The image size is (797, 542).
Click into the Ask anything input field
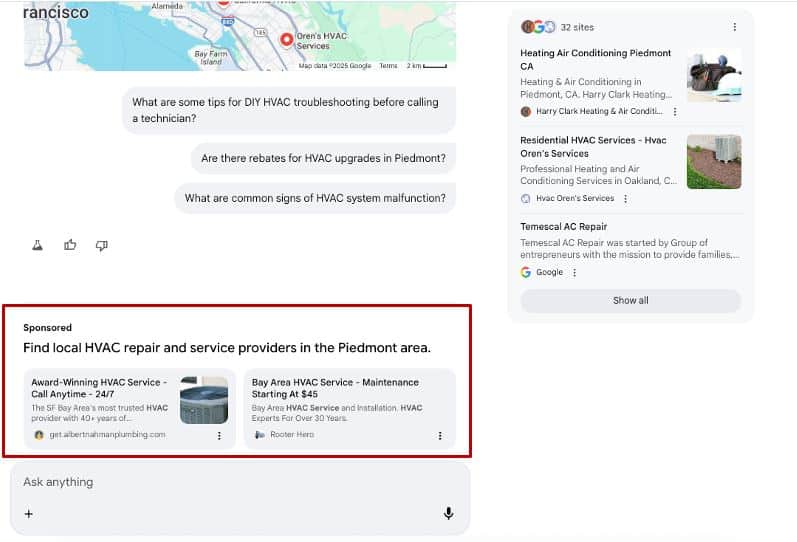(230, 482)
